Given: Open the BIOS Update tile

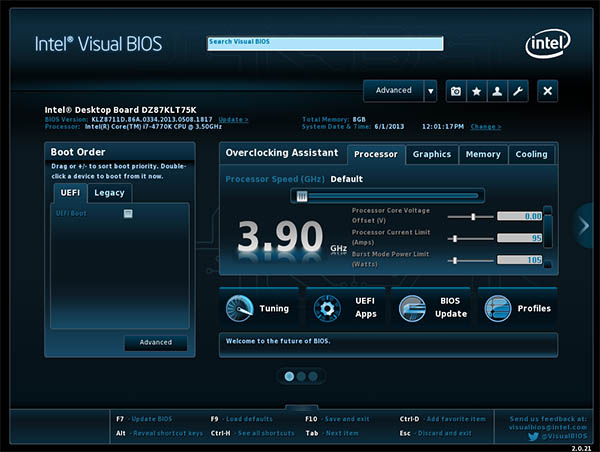Looking at the screenshot, I should coord(432,308).
